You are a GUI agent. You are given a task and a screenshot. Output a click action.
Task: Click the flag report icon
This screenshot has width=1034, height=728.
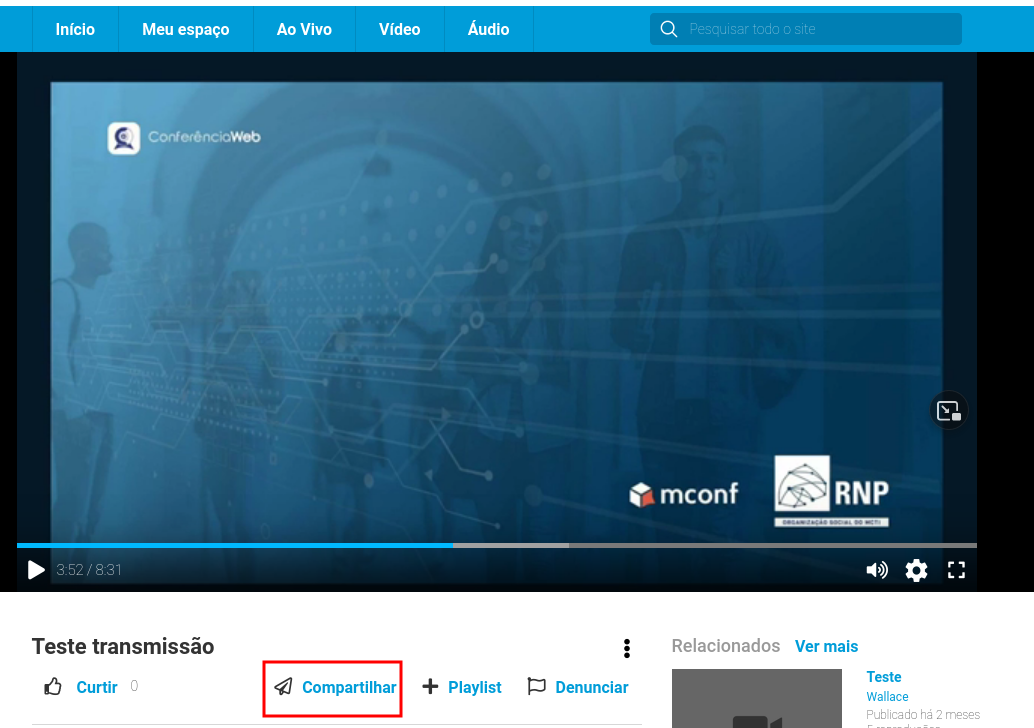click(x=537, y=686)
